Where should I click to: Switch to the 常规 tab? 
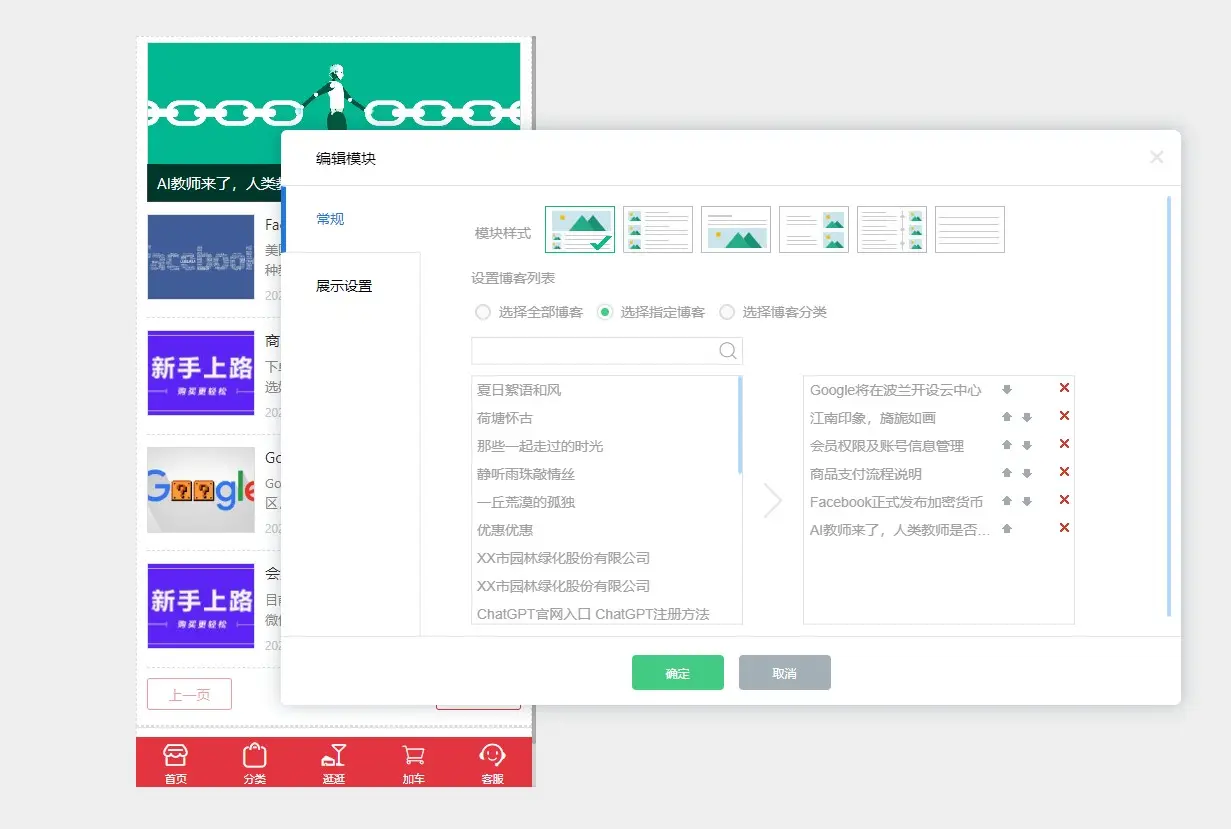330,219
